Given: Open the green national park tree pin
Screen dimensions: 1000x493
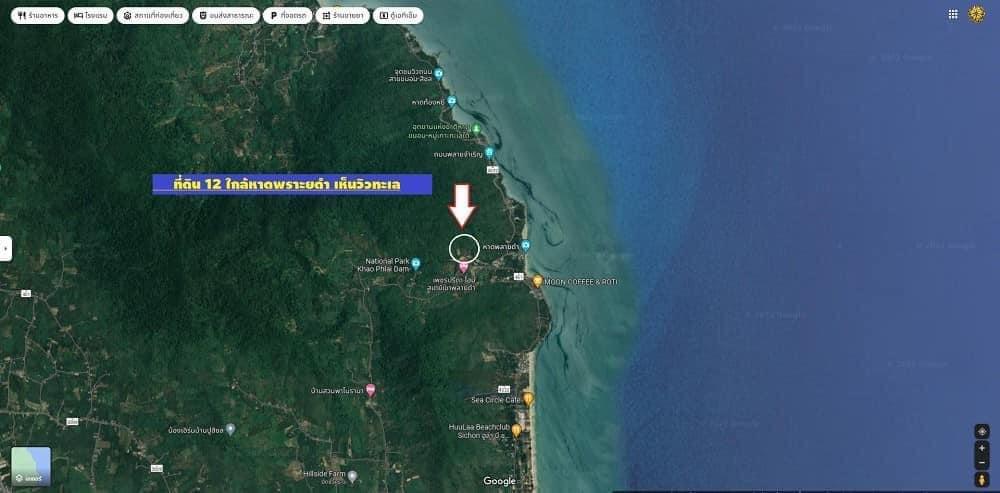Looking at the screenshot, I should pyautogui.click(x=476, y=129).
